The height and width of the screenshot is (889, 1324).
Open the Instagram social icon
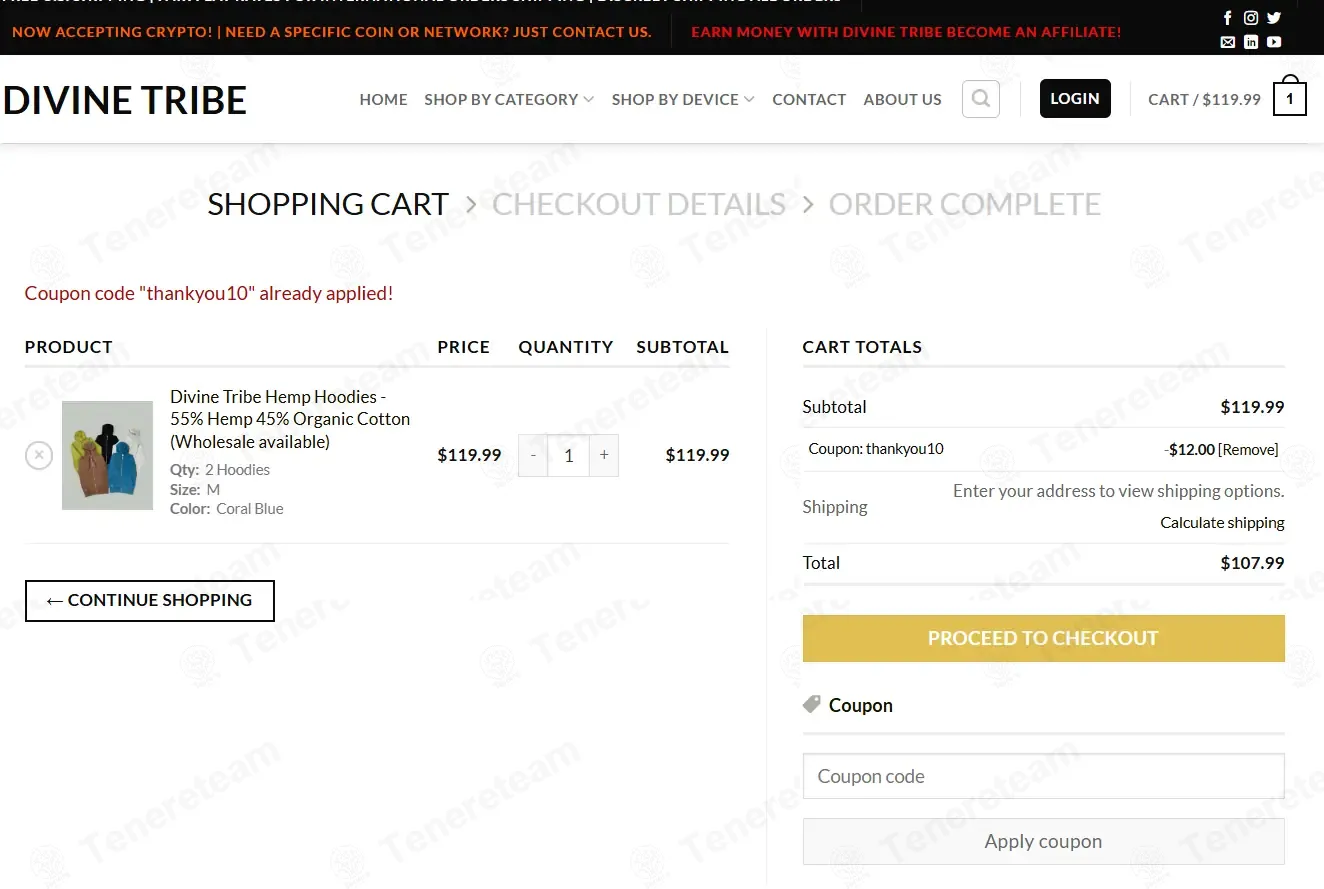point(1251,18)
